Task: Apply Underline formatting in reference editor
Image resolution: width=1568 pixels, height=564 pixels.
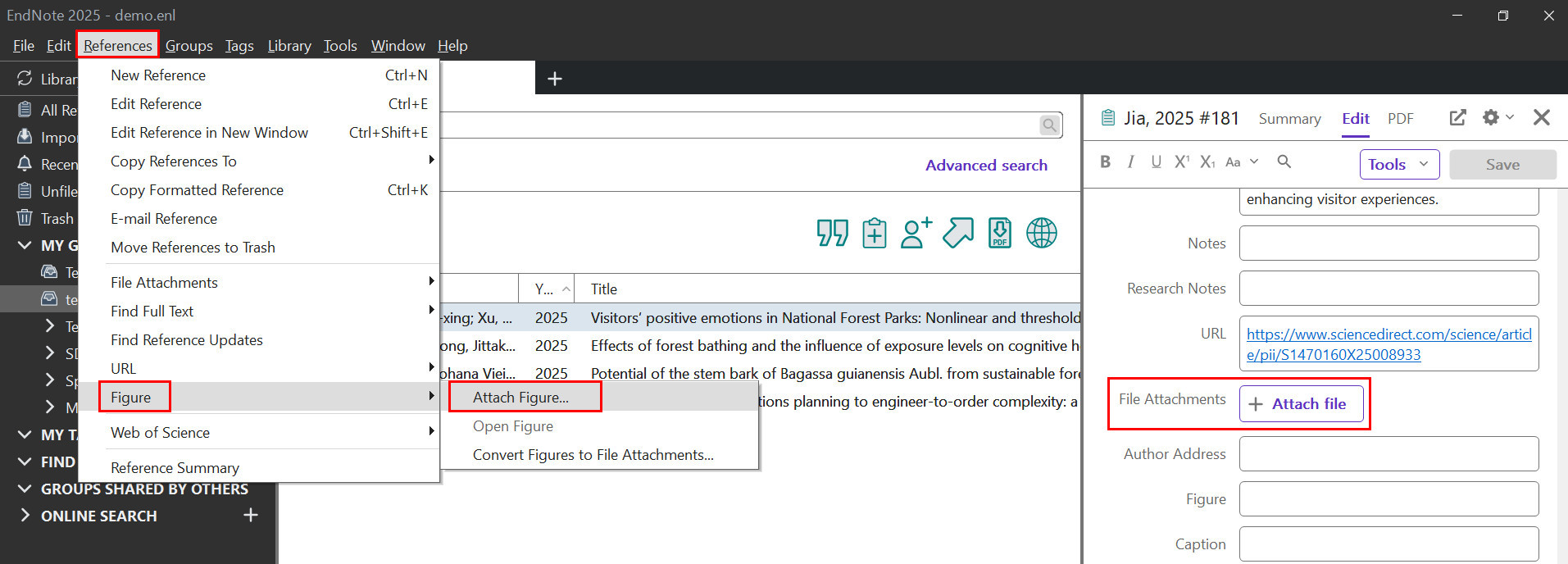Action: click(1156, 162)
